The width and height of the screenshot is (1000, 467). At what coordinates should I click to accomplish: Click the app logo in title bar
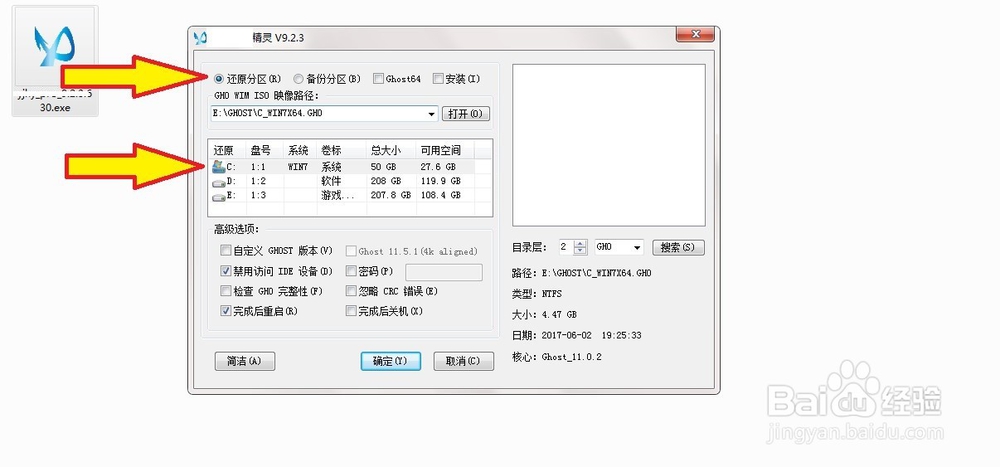tap(200, 38)
